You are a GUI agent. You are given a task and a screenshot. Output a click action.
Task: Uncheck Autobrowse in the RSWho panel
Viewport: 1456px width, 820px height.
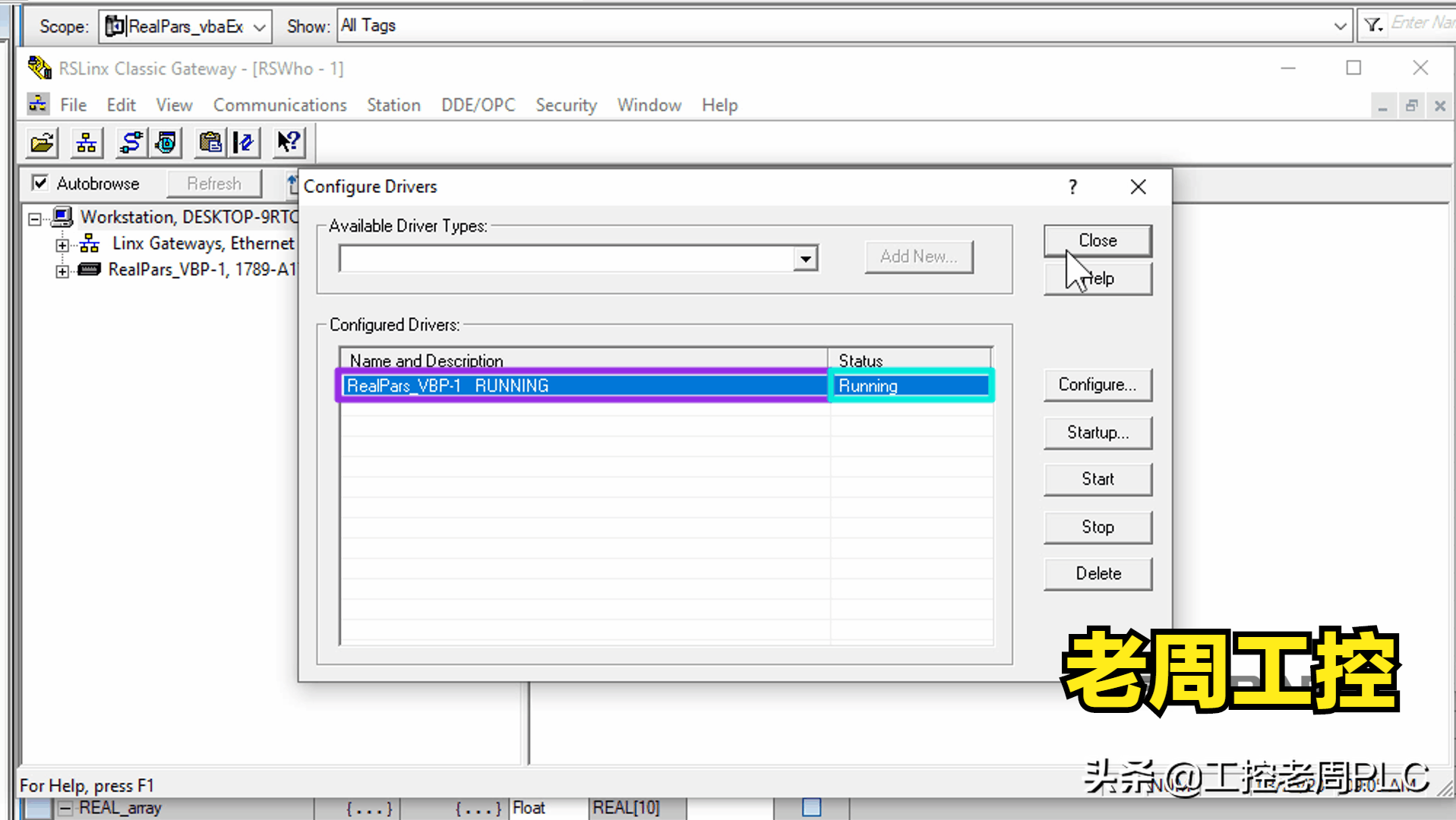click(x=40, y=183)
